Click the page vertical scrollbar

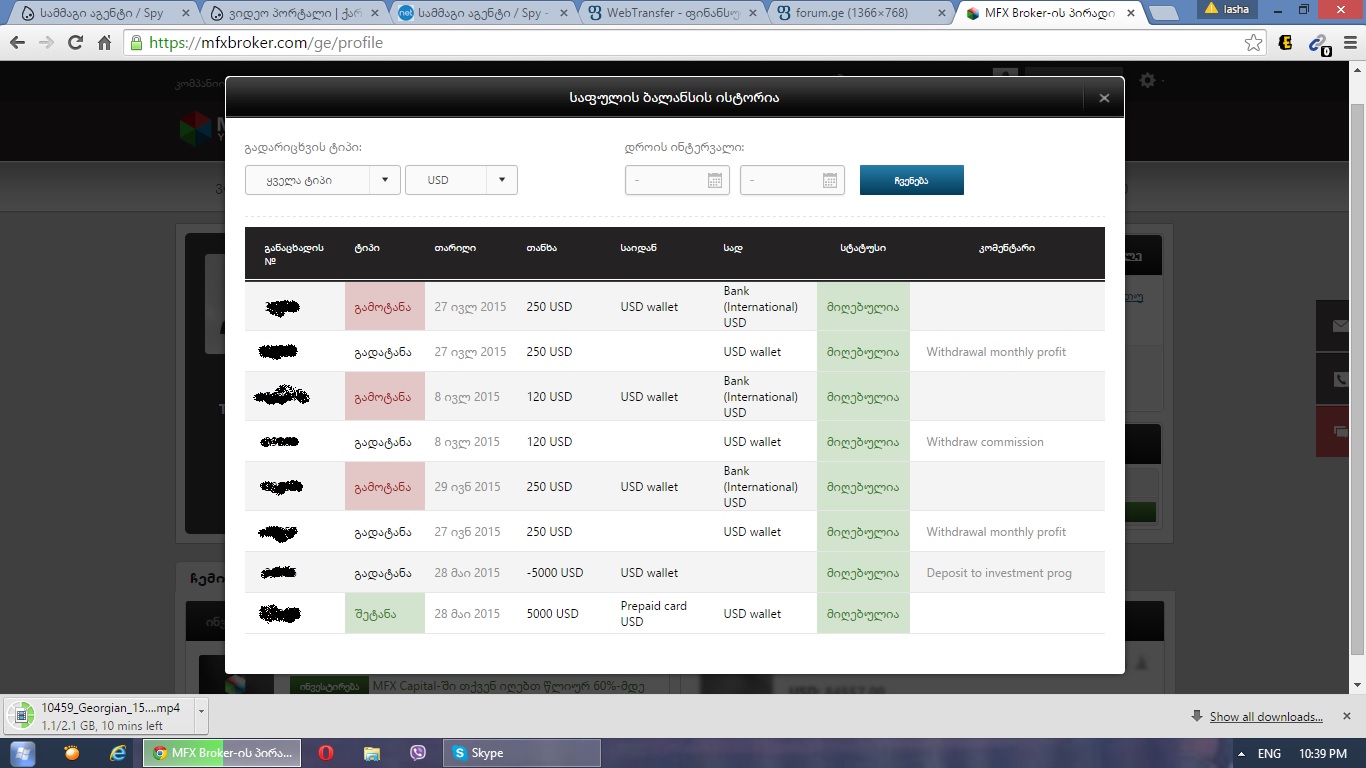[1357, 378]
